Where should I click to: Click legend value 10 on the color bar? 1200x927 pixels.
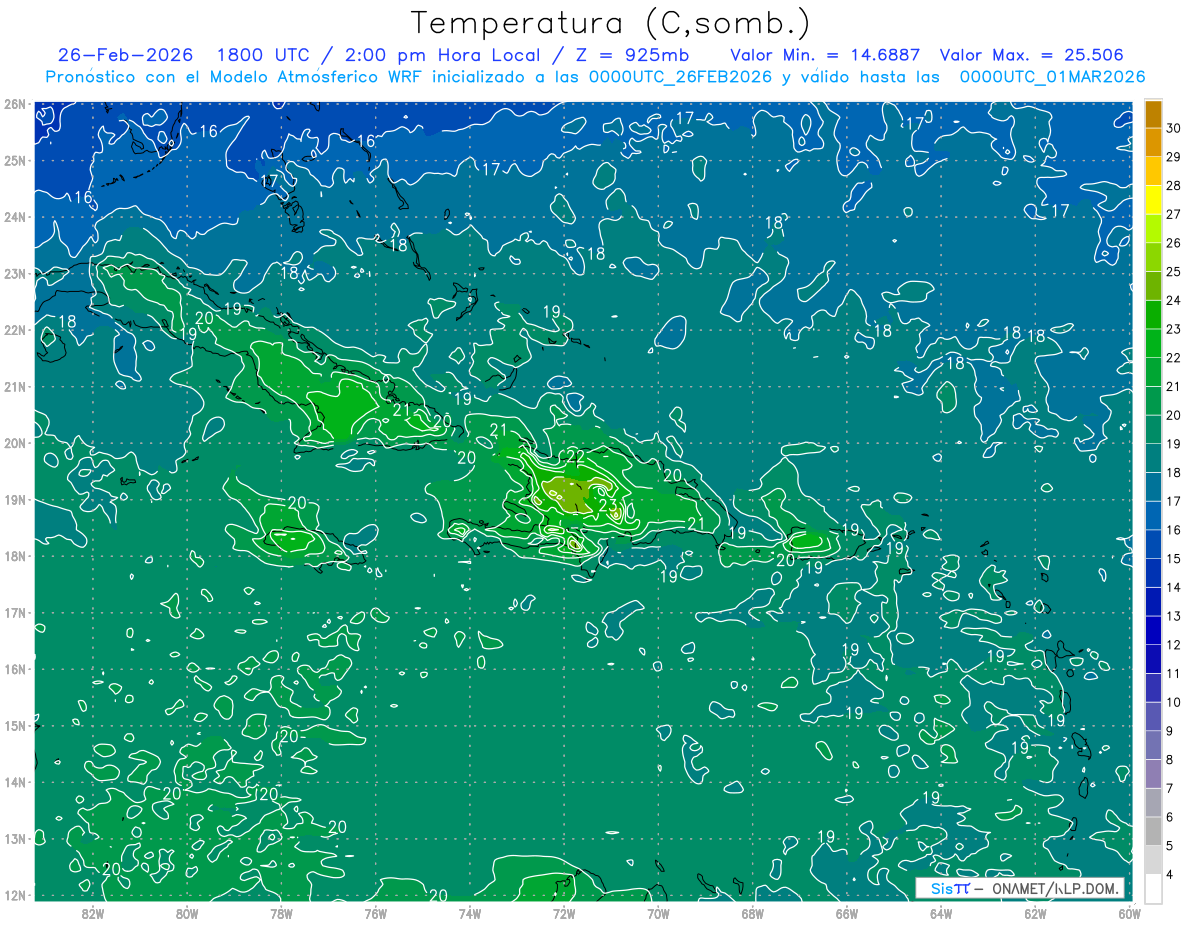pos(1175,702)
